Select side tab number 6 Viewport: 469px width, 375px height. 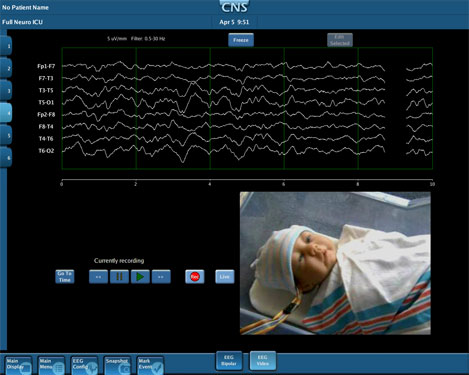[6, 158]
